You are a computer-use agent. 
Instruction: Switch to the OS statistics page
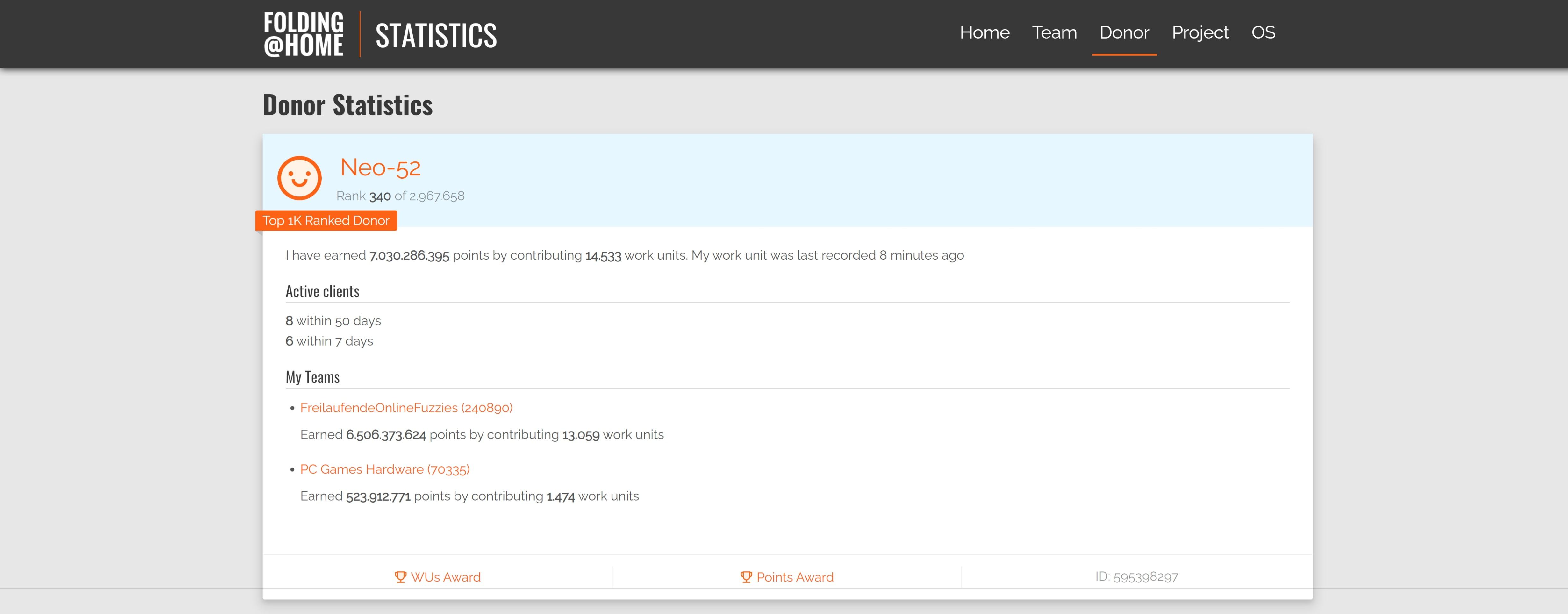(x=1263, y=32)
